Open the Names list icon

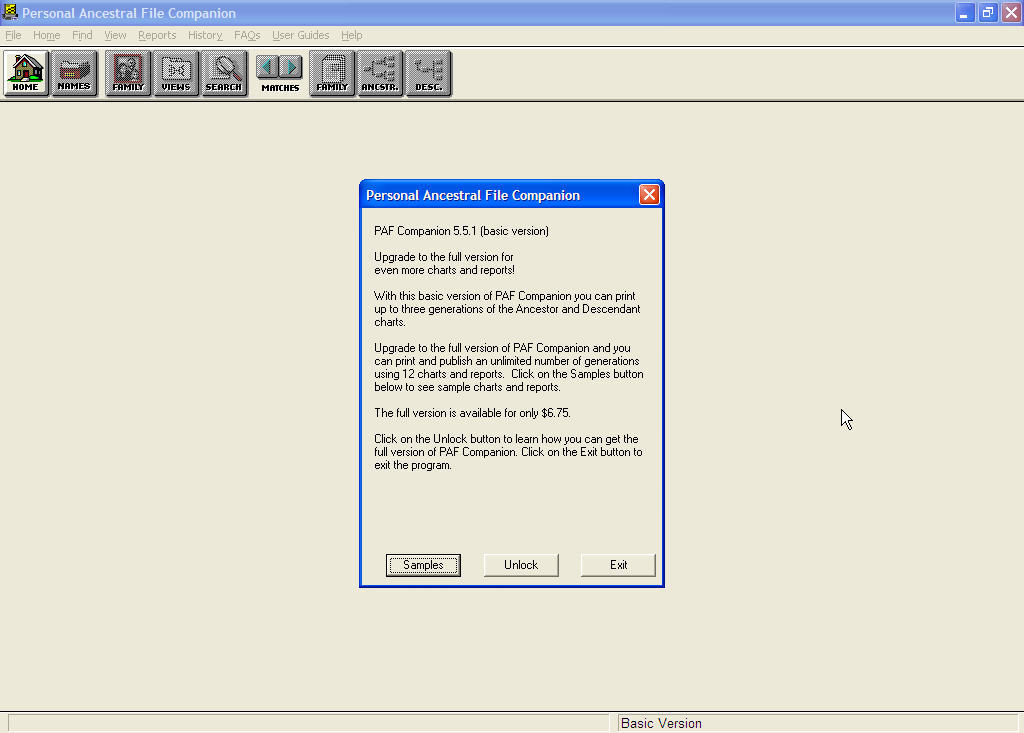74,72
